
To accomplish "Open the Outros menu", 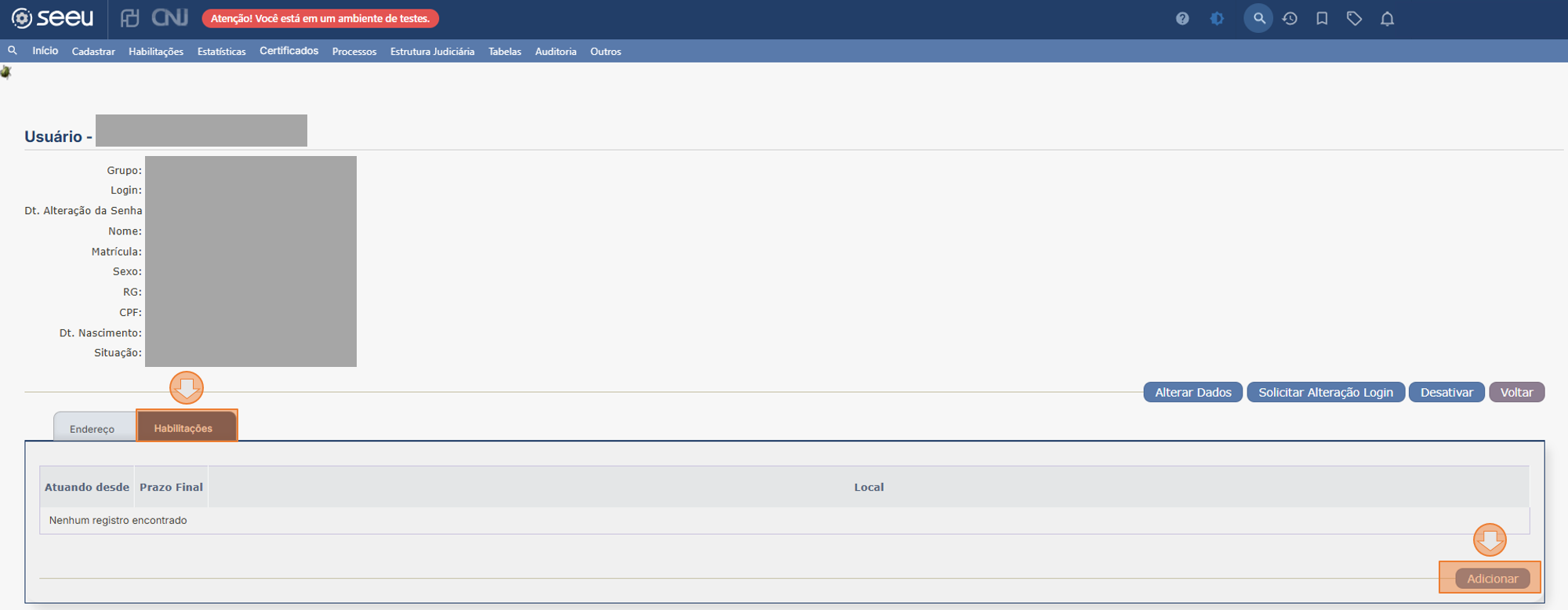I will pos(605,52).
